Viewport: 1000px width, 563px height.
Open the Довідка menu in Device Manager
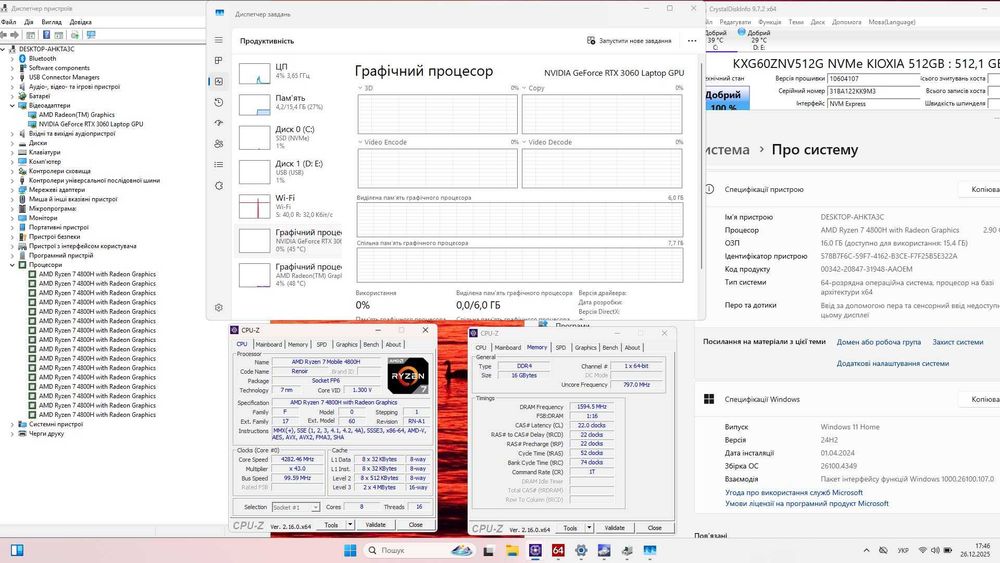[x=80, y=22]
